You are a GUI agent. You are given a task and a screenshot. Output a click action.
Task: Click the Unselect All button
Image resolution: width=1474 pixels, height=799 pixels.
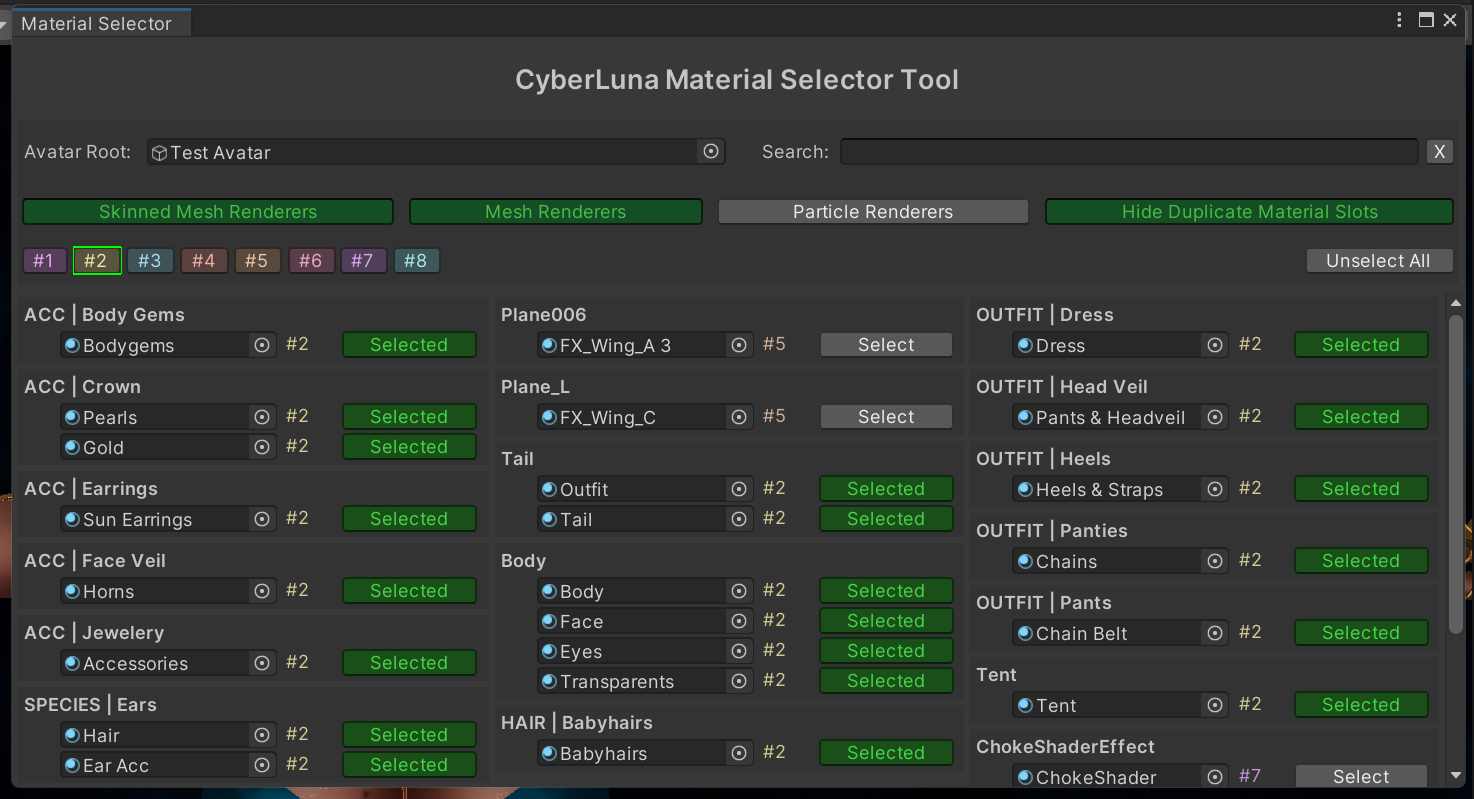pyautogui.click(x=1378, y=261)
